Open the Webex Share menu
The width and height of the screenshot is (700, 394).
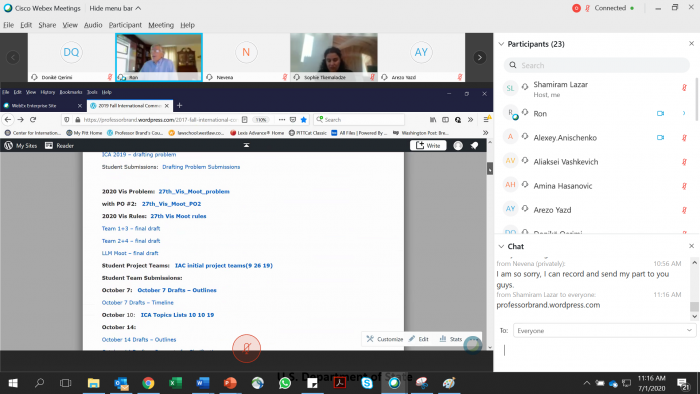point(47,25)
